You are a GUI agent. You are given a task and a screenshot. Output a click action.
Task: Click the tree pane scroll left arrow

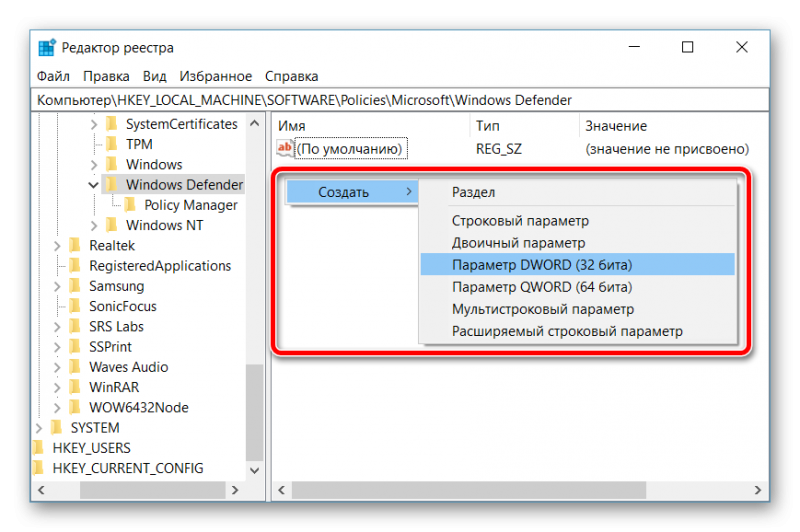tap(41, 490)
